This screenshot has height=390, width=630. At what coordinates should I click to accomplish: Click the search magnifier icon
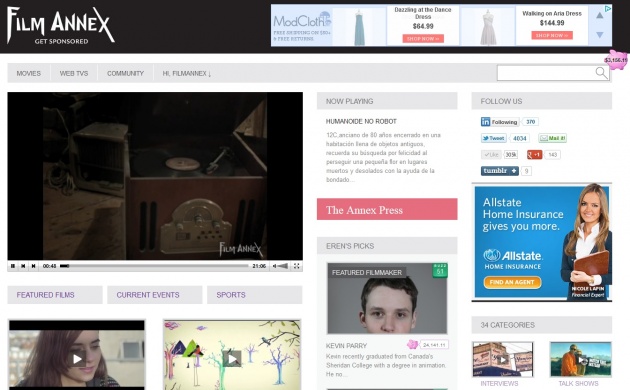pyautogui.click(x=601, y=73)
